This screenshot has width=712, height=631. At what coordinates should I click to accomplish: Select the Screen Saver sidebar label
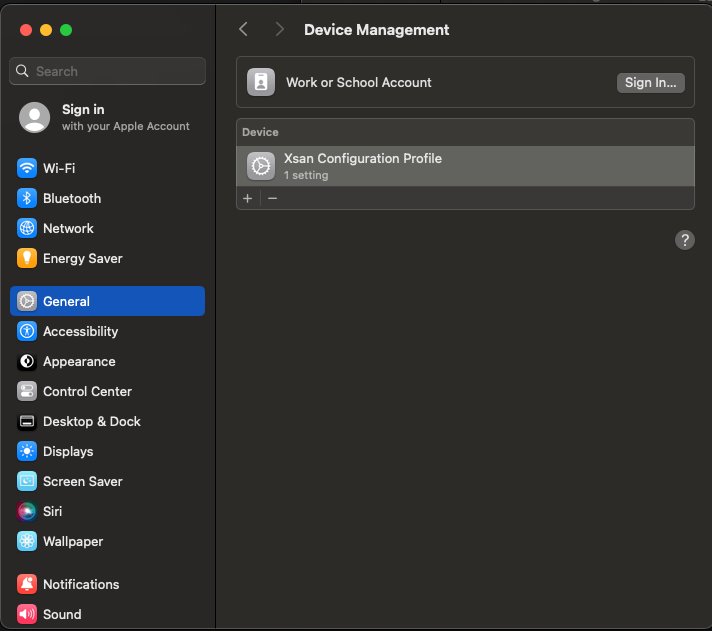[83, 481]
